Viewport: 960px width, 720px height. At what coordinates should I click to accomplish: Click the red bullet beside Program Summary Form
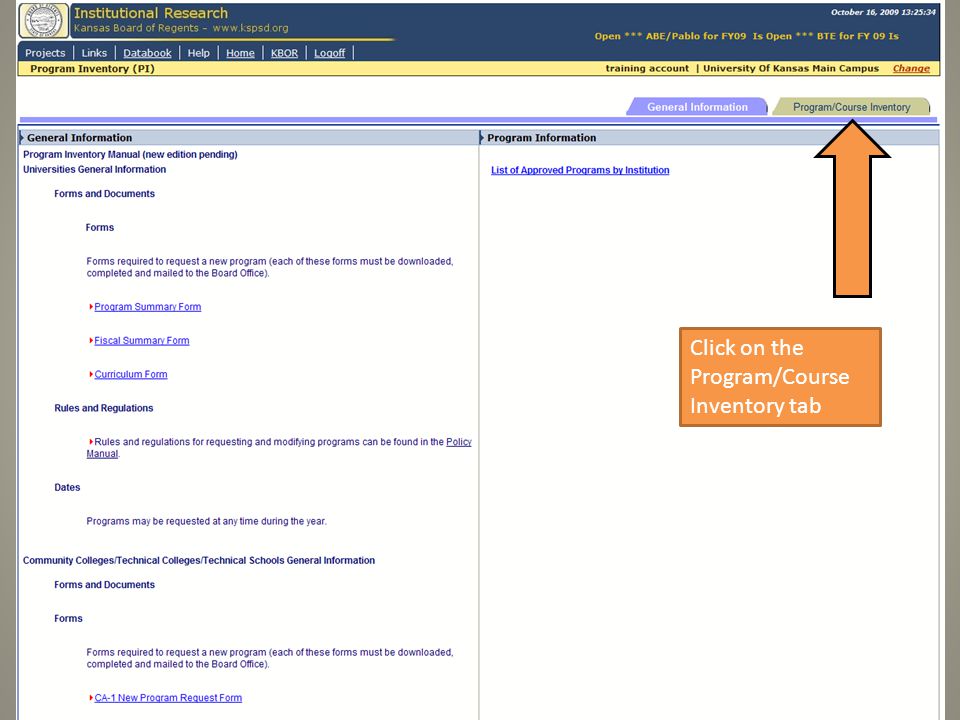pos(91,307)
